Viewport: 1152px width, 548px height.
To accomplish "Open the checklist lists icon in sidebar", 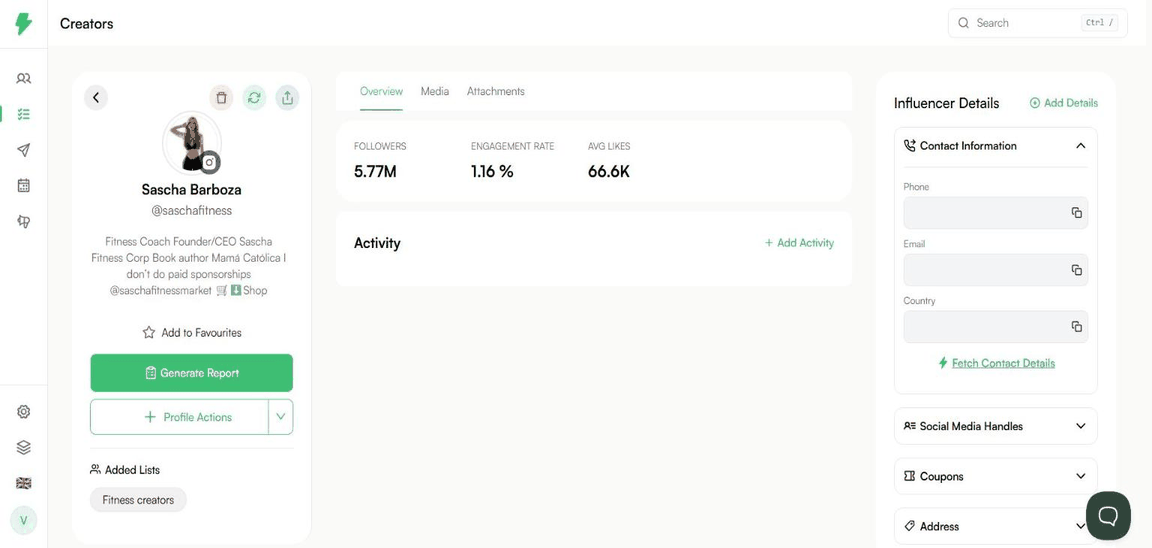I will [24, 114].
